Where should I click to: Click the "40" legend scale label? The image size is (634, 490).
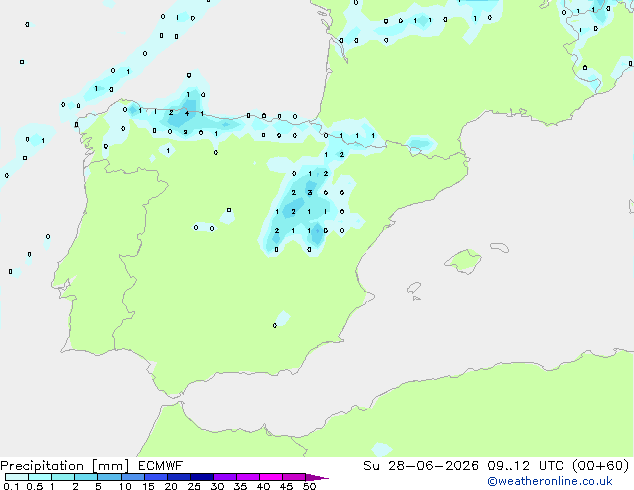tap(263, 486)
